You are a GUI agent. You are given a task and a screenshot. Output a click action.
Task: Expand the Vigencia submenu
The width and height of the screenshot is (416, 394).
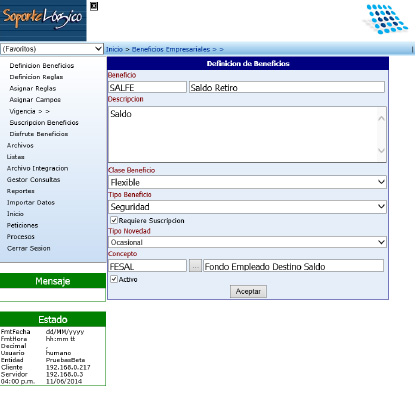click(x=29, y=111)
